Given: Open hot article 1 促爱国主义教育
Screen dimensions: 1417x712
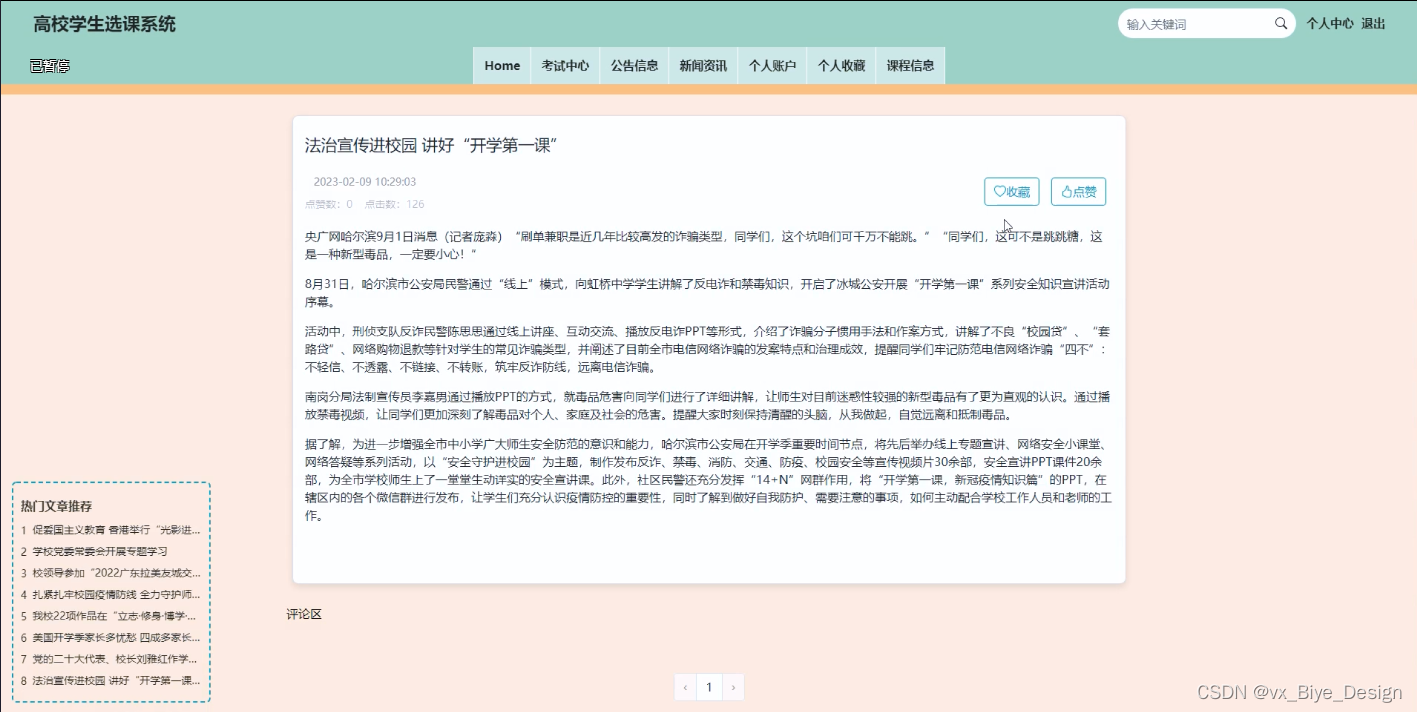Looking at the screenshot, I should (x=111, y=530).
